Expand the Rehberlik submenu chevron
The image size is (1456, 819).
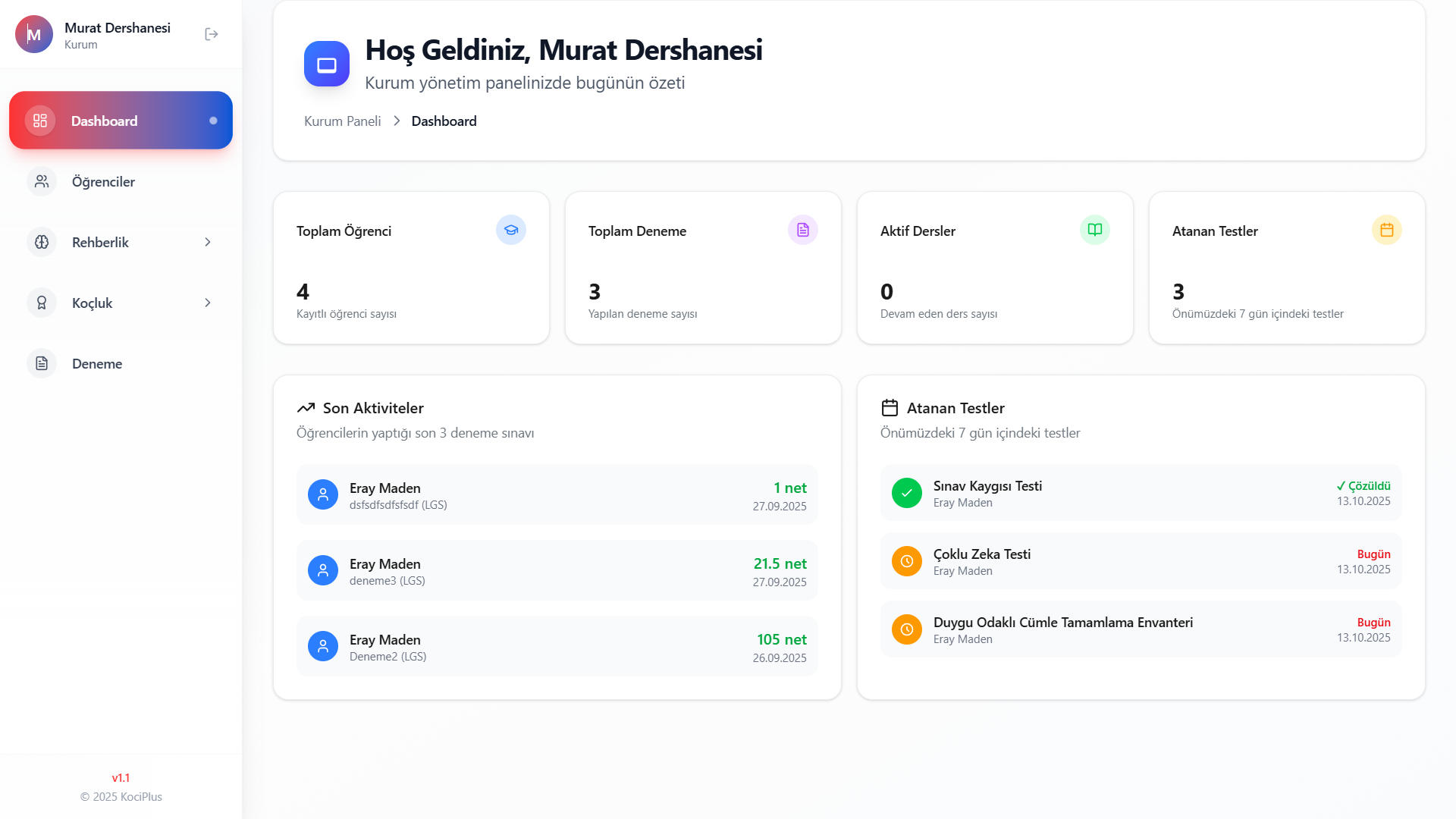pyautogui.click(x=208, y=242)
